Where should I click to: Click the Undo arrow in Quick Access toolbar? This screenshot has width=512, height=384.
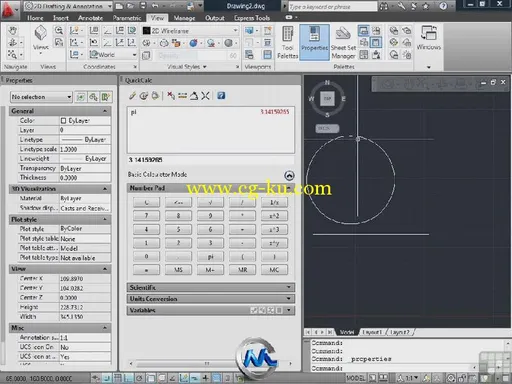click(155, 6)
